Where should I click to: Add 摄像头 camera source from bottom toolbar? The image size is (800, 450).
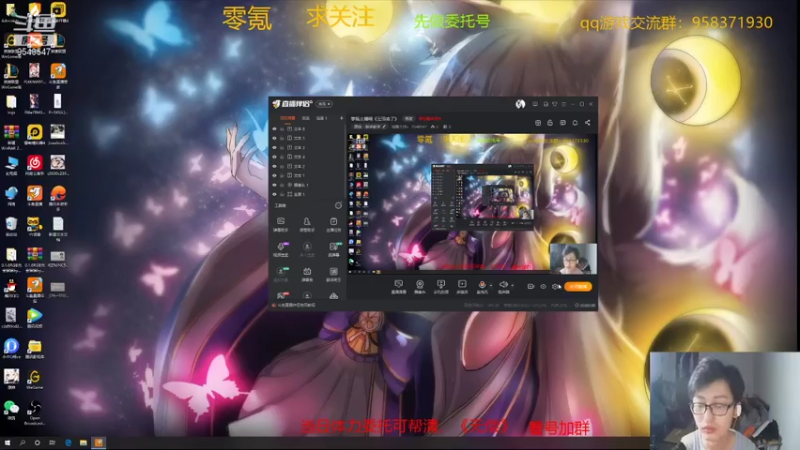[419, 287]
